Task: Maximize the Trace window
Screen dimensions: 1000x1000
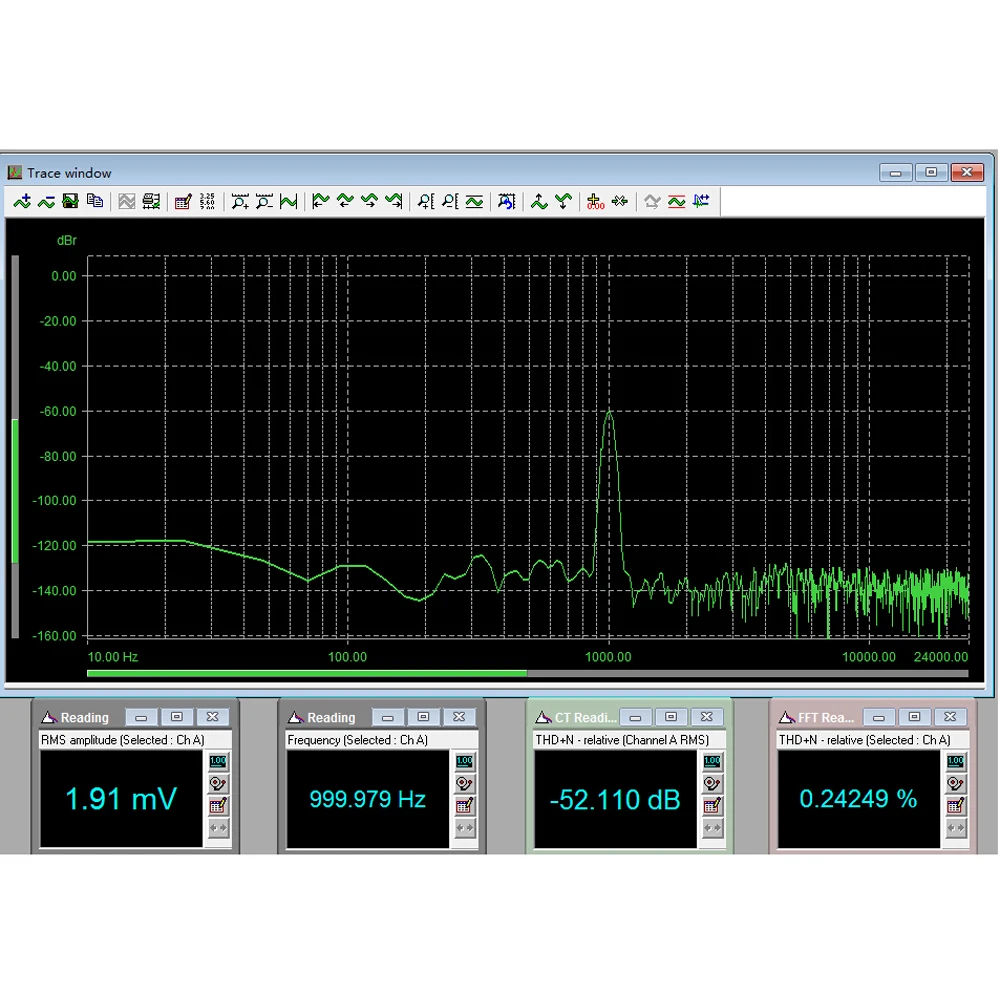Action: tap(931, 172)
